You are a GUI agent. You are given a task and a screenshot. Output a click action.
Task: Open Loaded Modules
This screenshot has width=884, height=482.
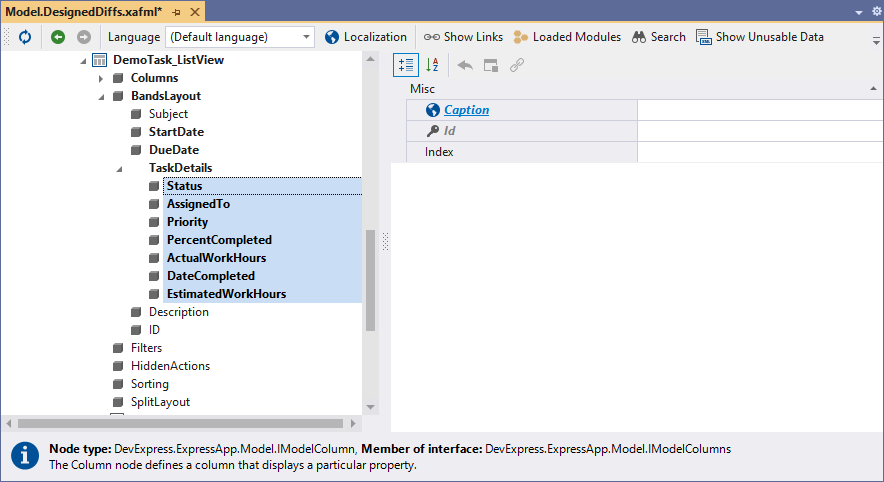click(567, 37)
